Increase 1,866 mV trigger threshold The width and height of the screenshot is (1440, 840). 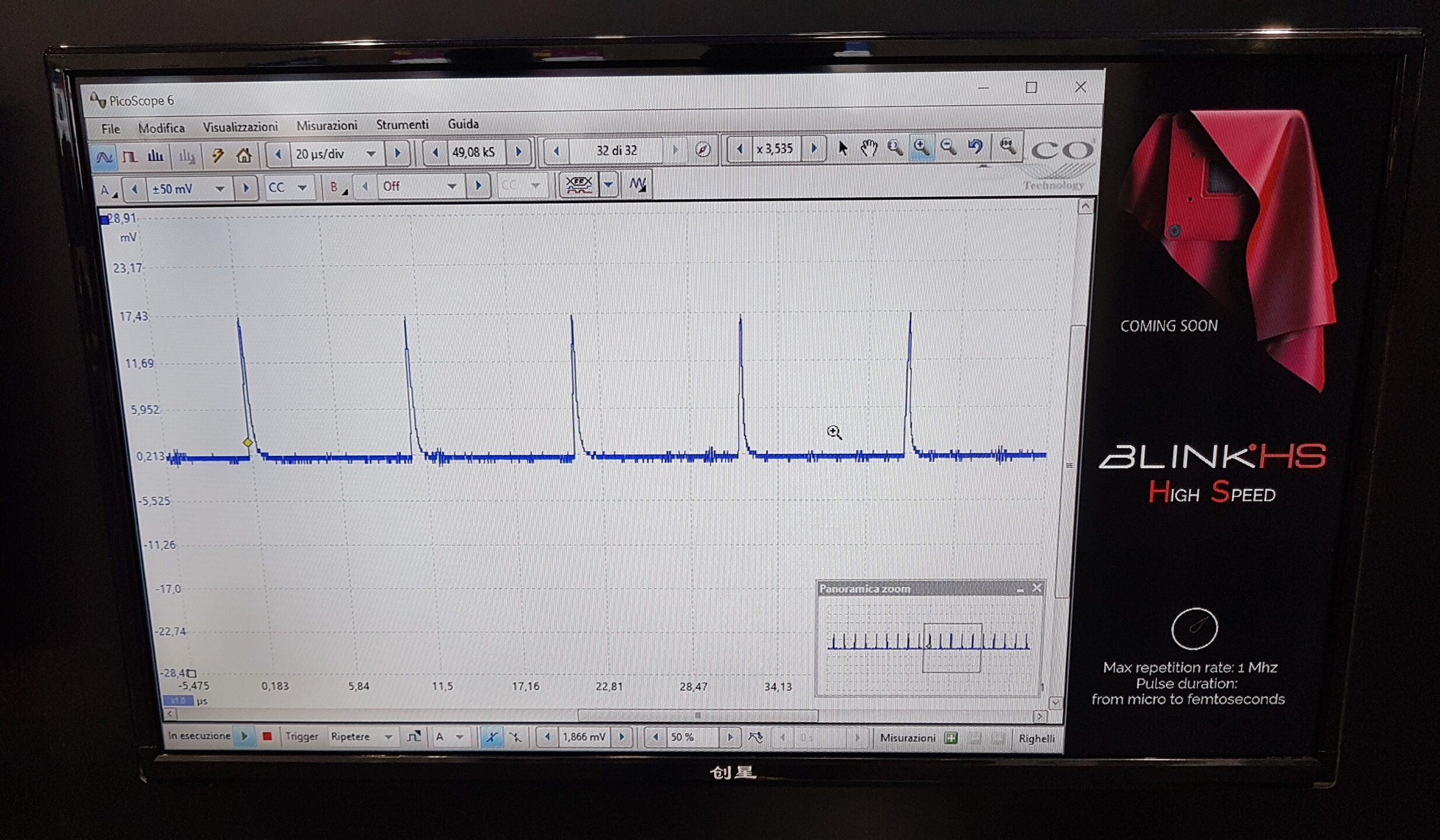pyautogui.click(x=621, y=738)
